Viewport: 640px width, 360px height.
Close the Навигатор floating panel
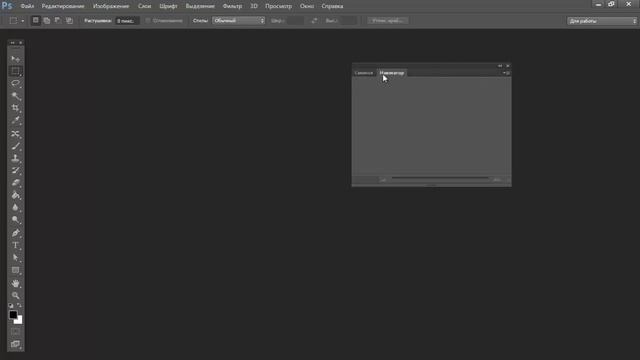tap(508, 66)
